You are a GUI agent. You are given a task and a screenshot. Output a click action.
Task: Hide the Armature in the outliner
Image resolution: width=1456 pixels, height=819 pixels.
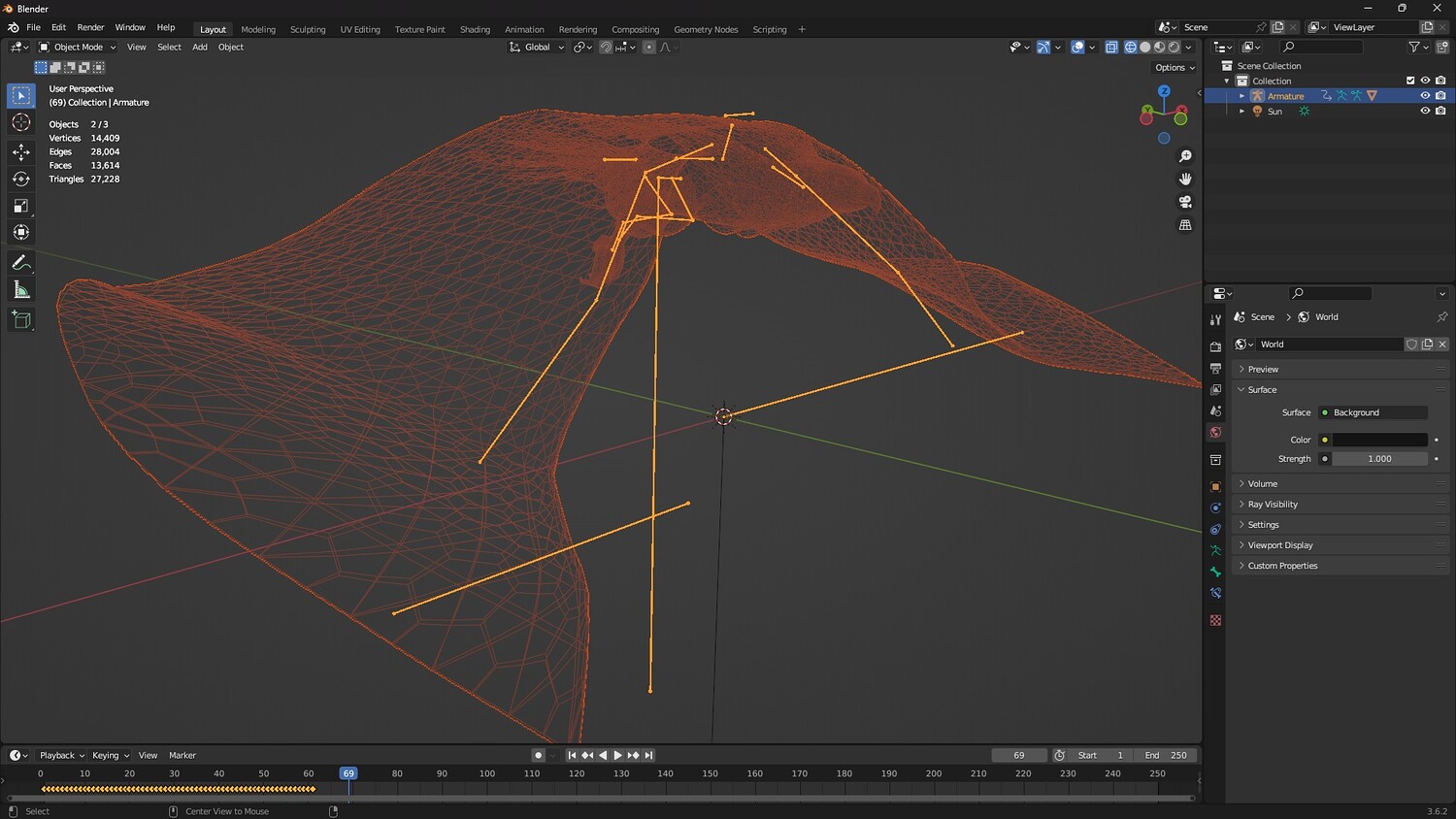[1425, 96]
